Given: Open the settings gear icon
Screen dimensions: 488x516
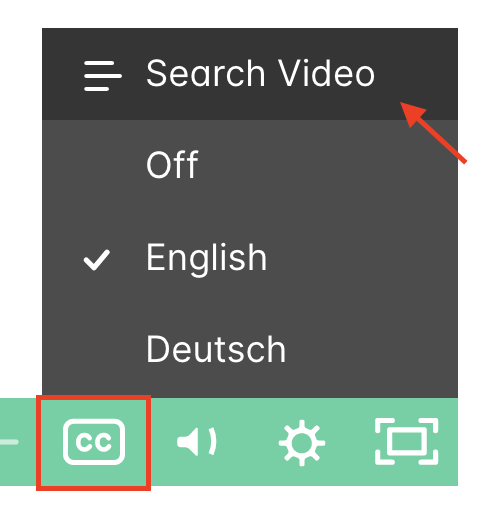Looking at the screenshot, I should coord(302,443).
